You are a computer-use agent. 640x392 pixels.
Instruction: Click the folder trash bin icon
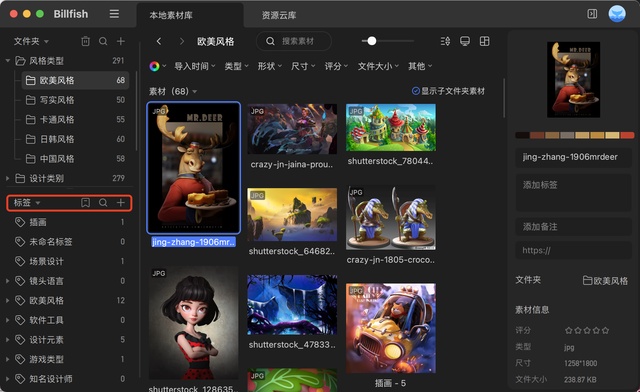pyautogui.click(x=85, y=41)
